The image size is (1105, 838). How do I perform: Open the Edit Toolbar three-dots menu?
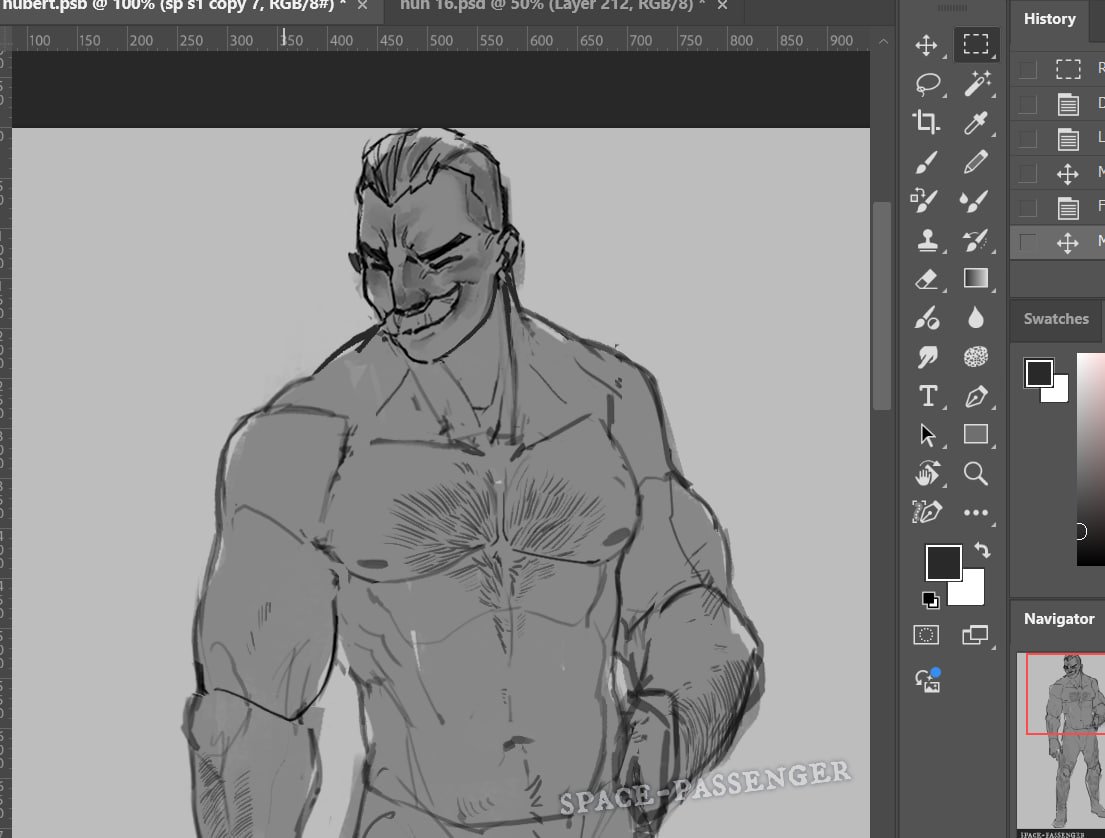coord(976,512)
